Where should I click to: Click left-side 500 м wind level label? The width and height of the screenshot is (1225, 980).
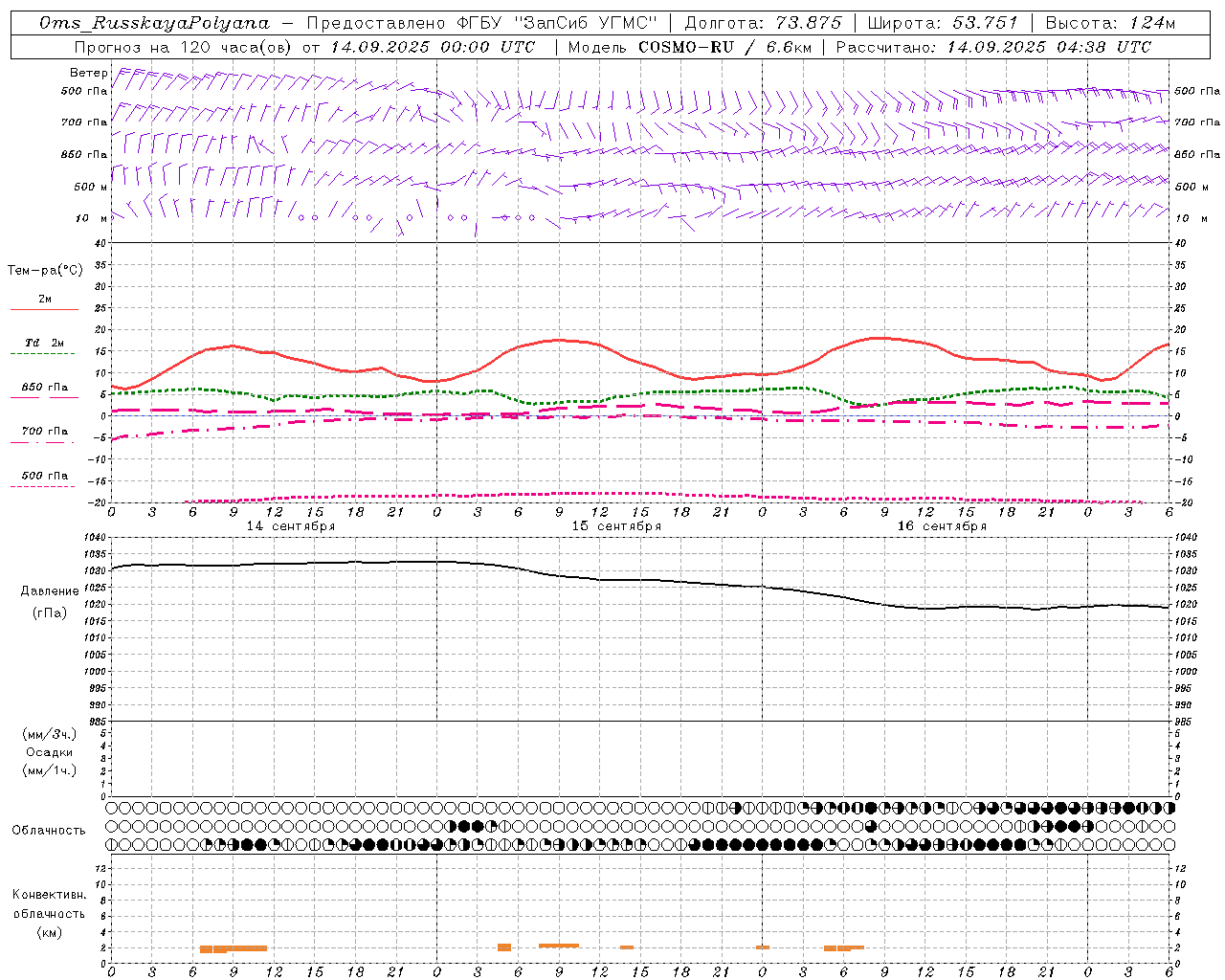coord(91,187)
